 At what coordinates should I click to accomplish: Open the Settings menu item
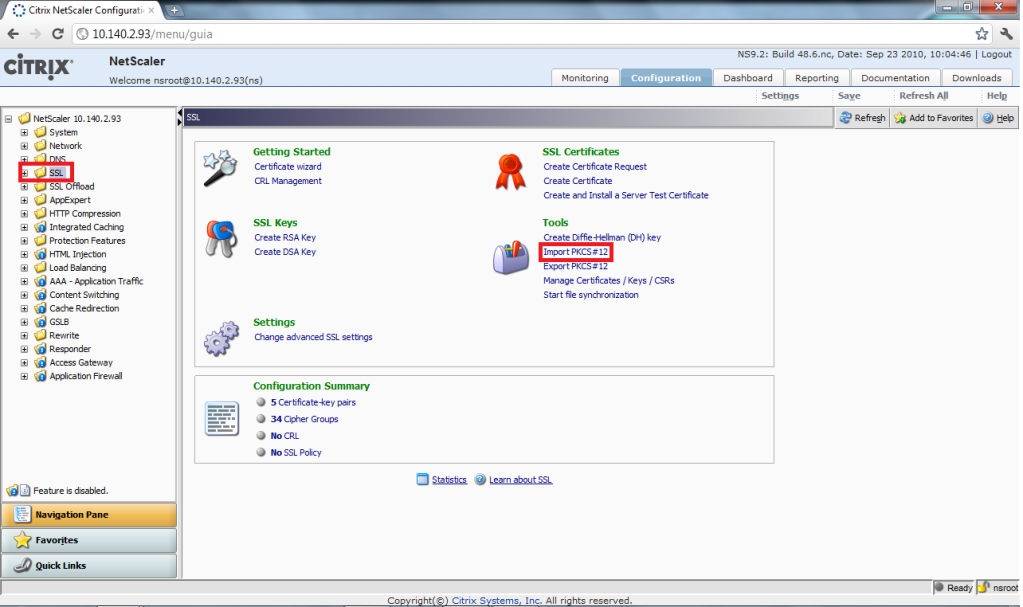780,96
